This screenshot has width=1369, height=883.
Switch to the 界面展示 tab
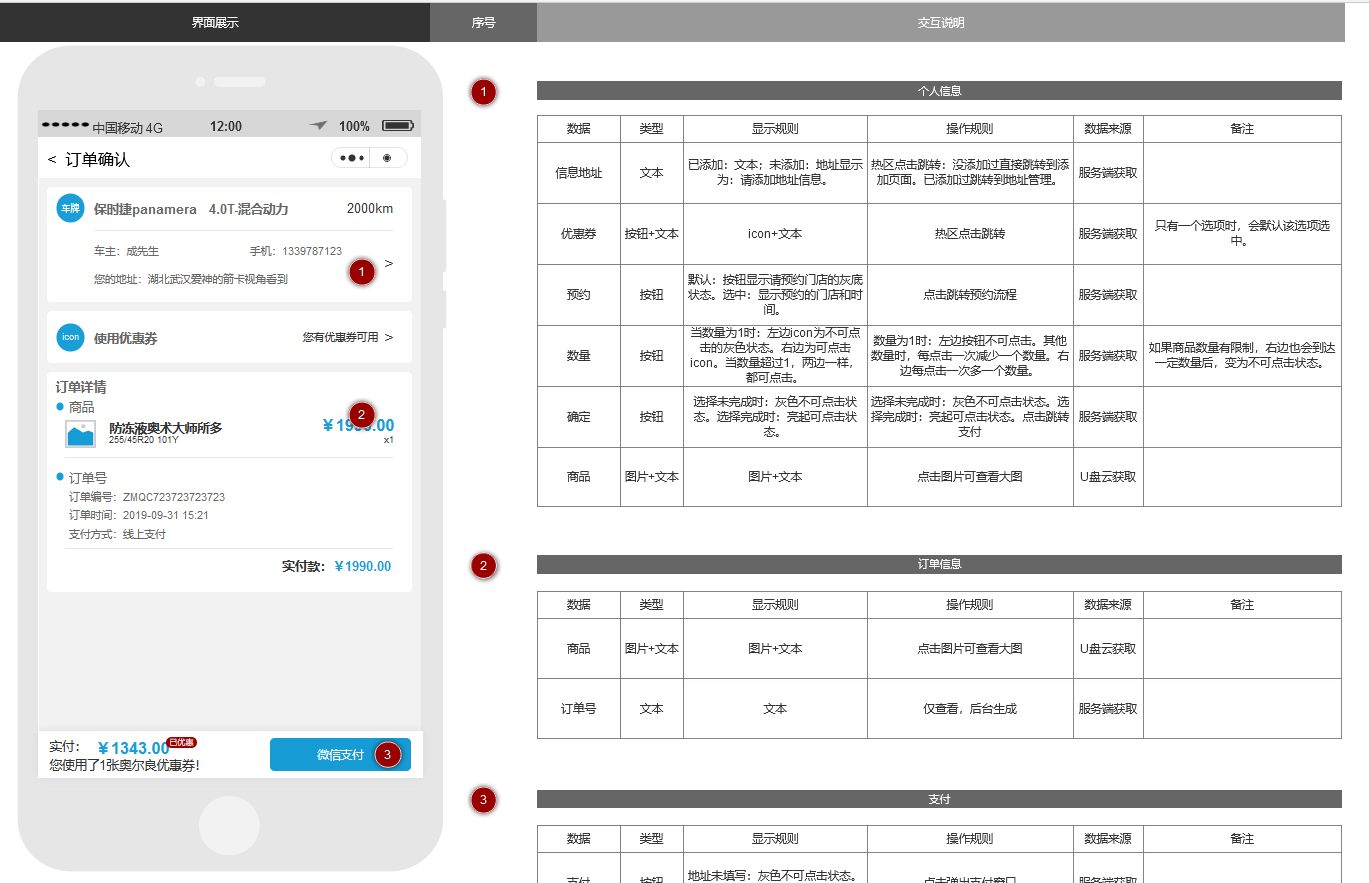pyautogui.click(x=213, y=21)
